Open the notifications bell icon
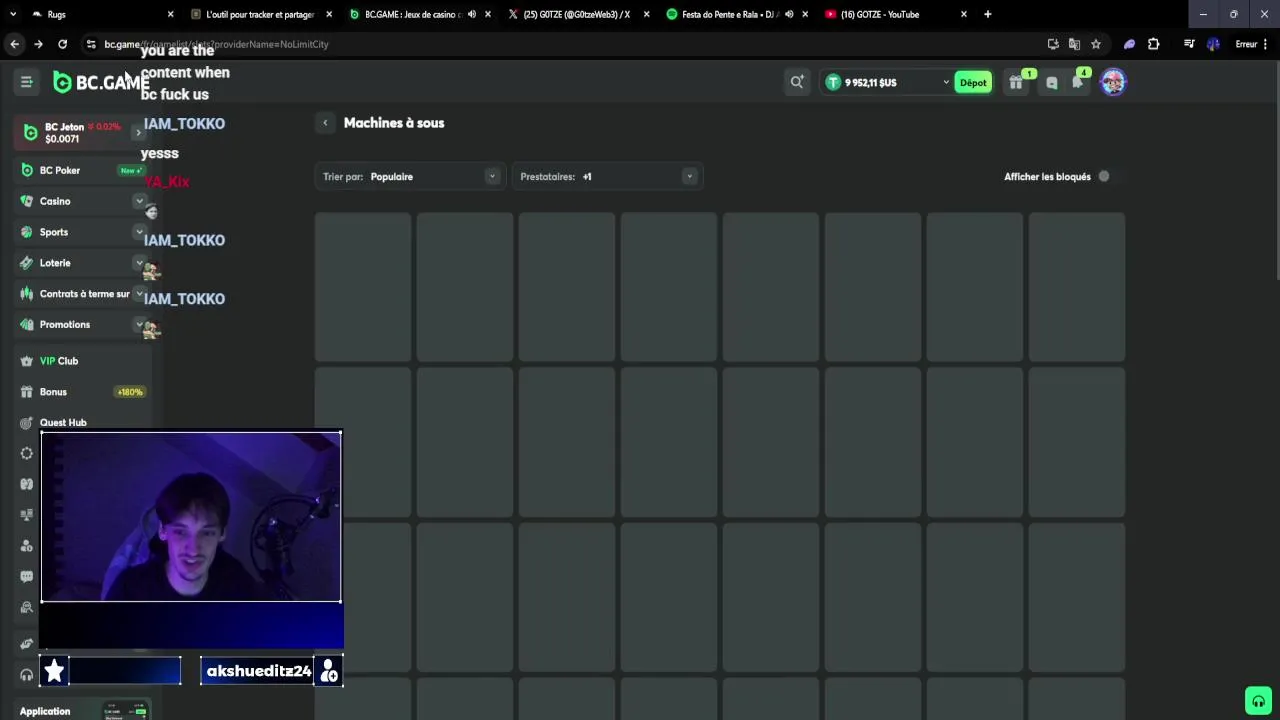Screen dimensions: 1280x720 click(1078, 83)
